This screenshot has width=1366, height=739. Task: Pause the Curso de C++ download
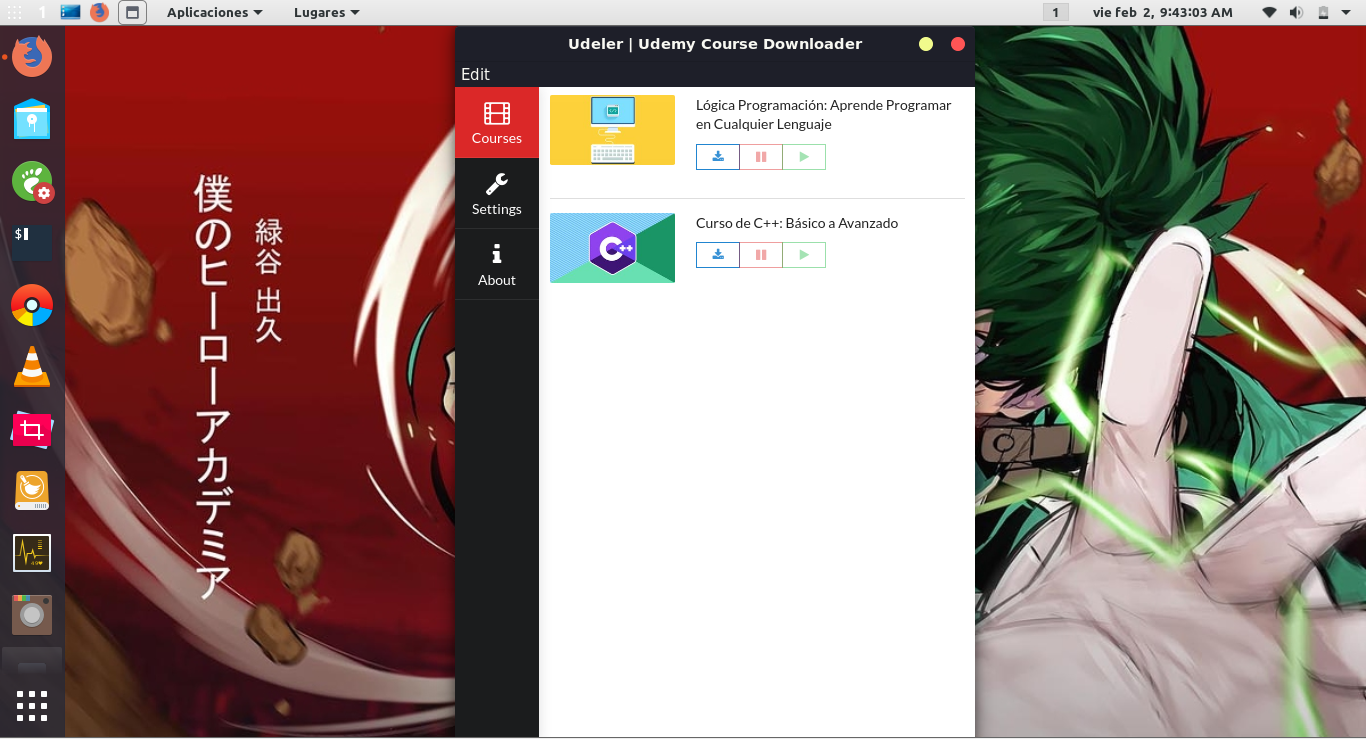pyautogui.click(x=760, y=255)
